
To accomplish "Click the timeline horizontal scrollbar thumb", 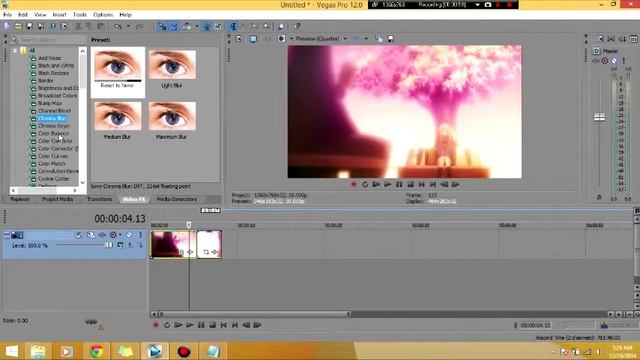I will pyautogui.click(x=255, y=314).
